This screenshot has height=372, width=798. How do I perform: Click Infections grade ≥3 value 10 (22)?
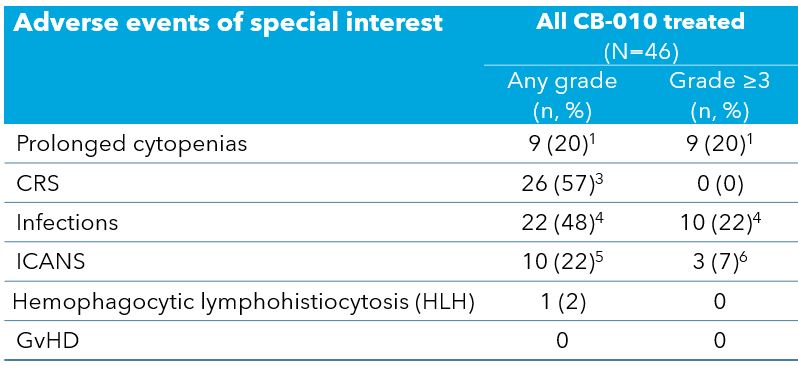coord(719,222)
